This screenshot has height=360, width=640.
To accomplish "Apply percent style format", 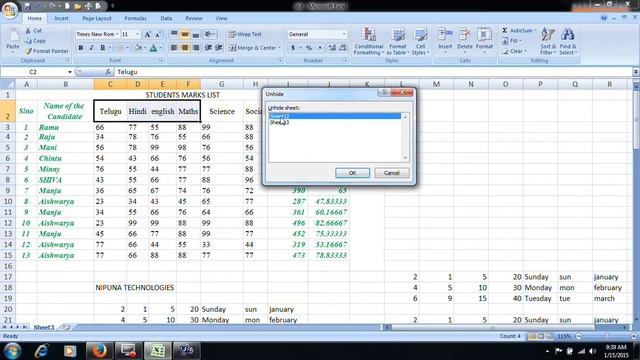I will [x=309, y=48].
